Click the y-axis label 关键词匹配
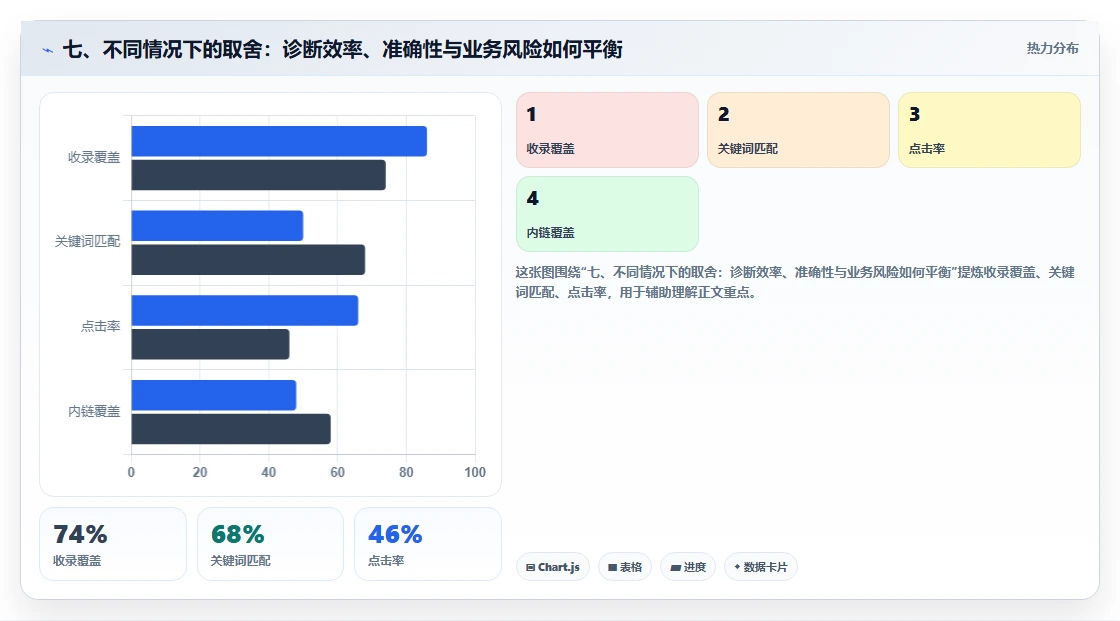Image resolution: width=1120 pixels, height=621 pixels. click(87, 242)
